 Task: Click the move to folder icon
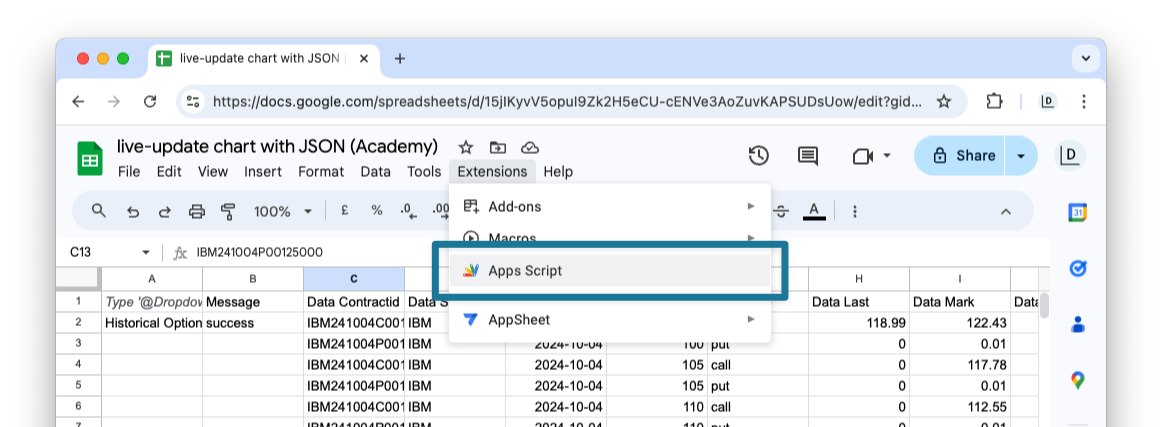(497, 147)
